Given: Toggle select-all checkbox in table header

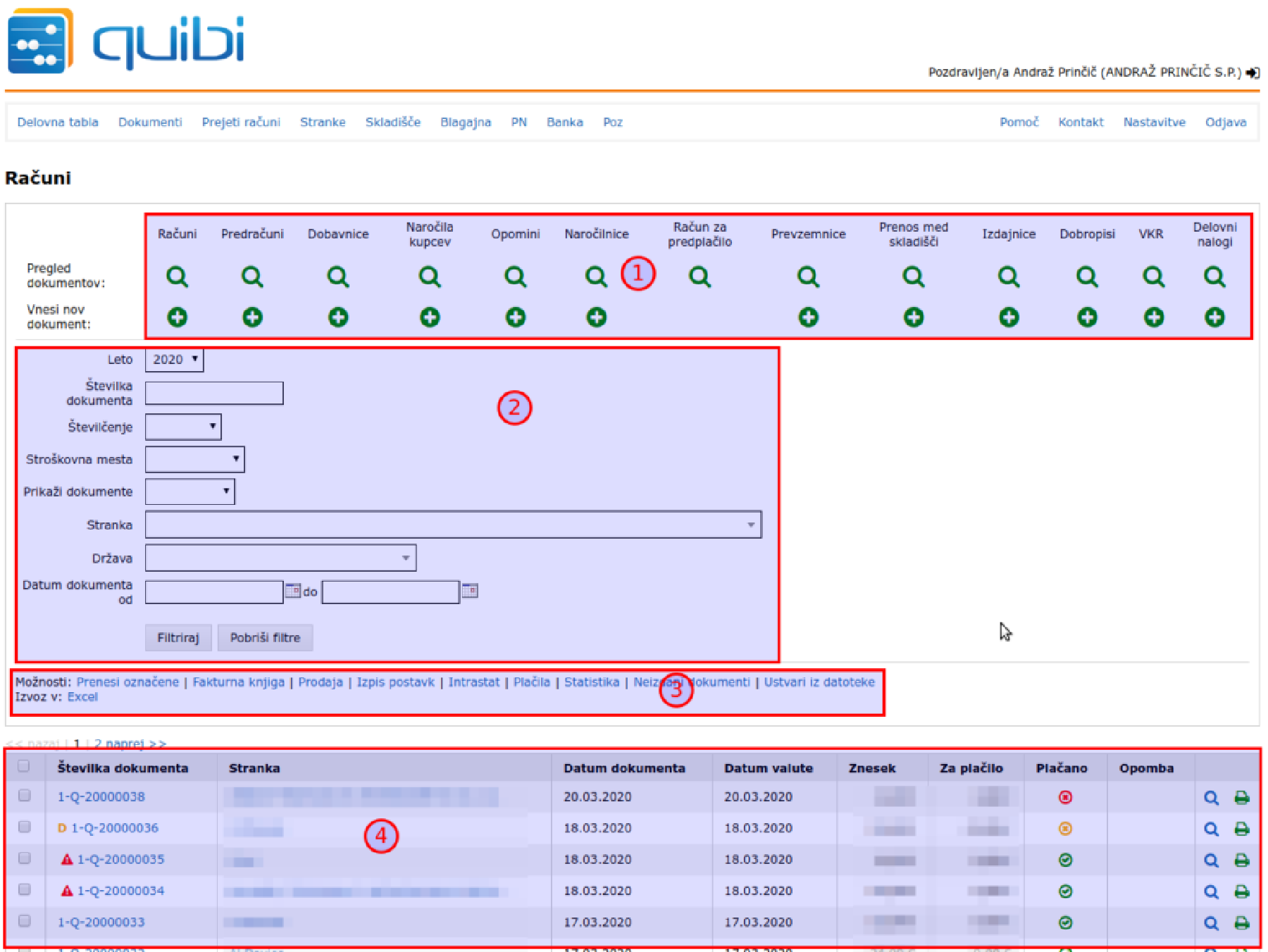Looking at the screenshot, I should pos(23,766).
